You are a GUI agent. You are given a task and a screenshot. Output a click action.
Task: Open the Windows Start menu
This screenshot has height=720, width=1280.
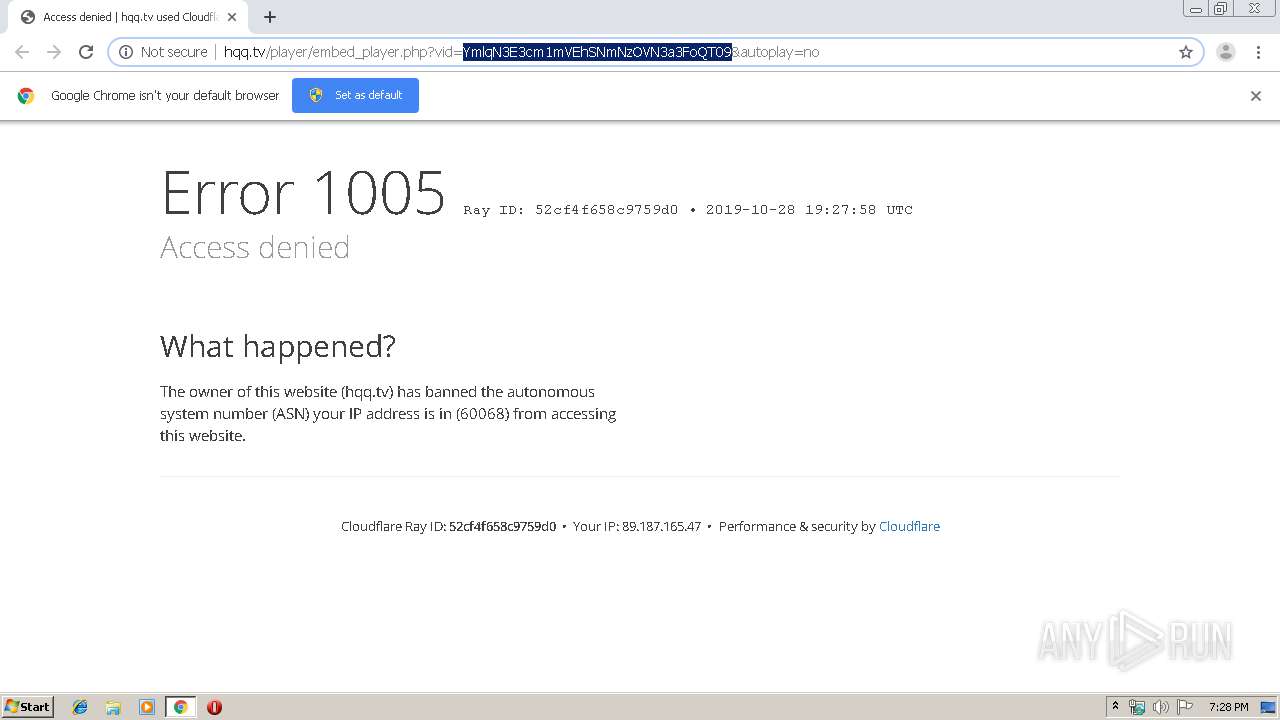click(x=28, y=707)
